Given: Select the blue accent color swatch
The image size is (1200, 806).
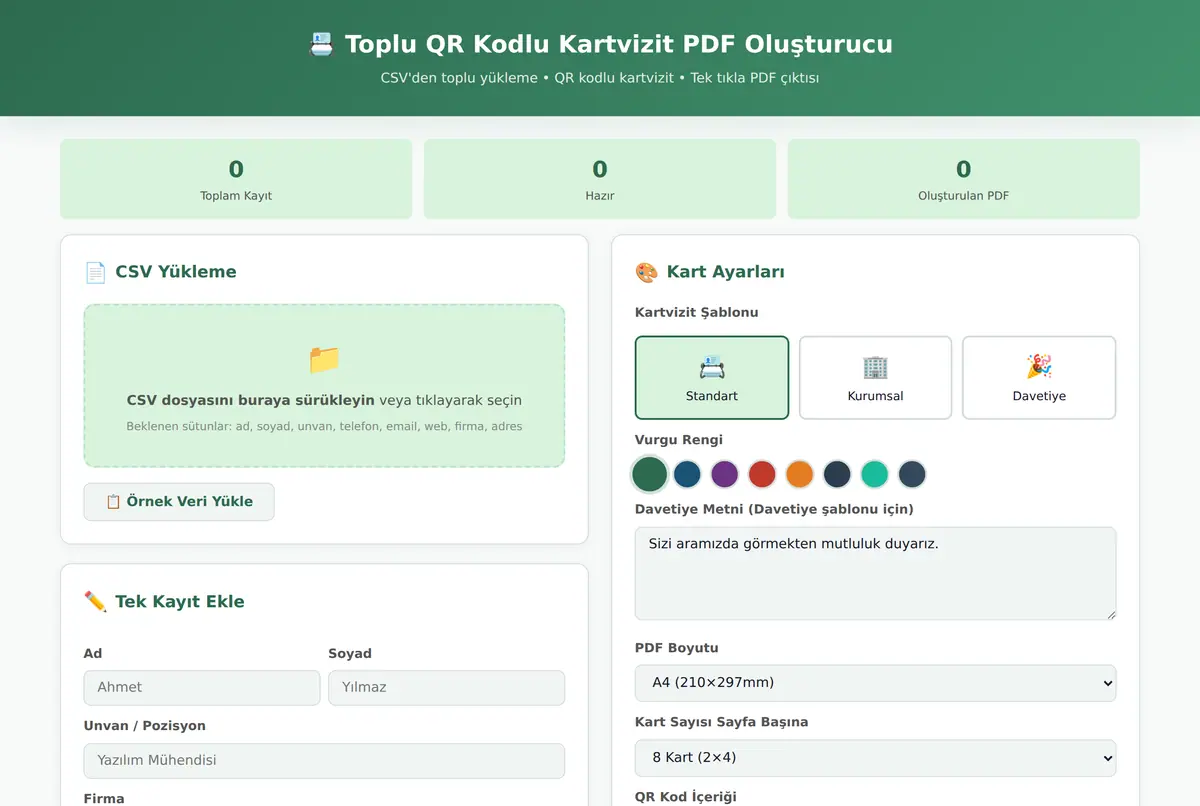Looking at the screenshot, I should [687, 474].
